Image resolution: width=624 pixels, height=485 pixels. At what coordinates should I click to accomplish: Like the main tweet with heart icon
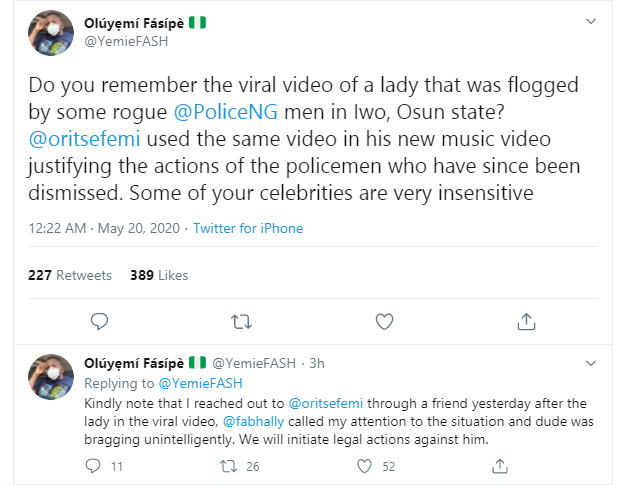(x=384, y=321)
